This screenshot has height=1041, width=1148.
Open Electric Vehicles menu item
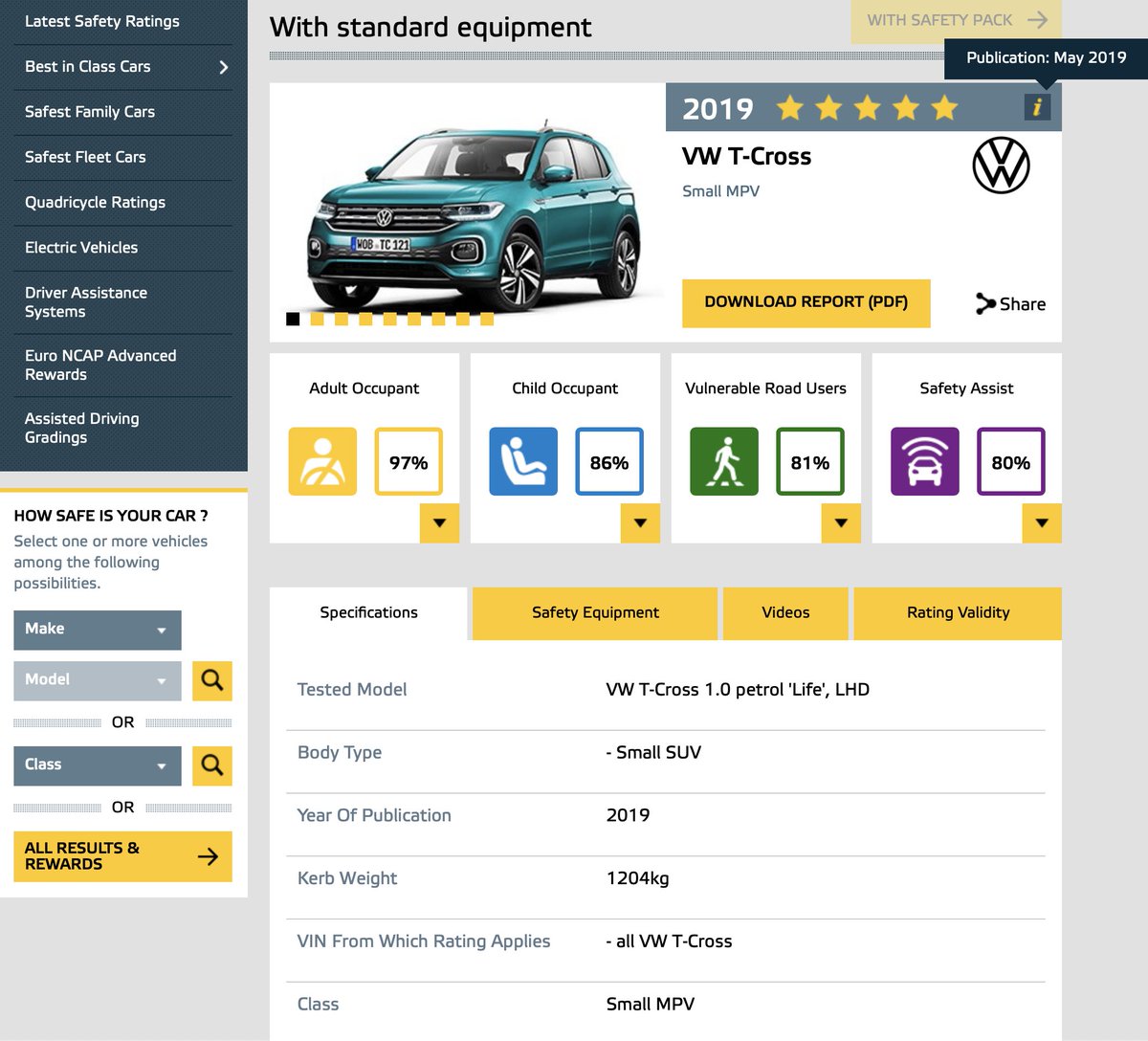click(x=123, y=248)
